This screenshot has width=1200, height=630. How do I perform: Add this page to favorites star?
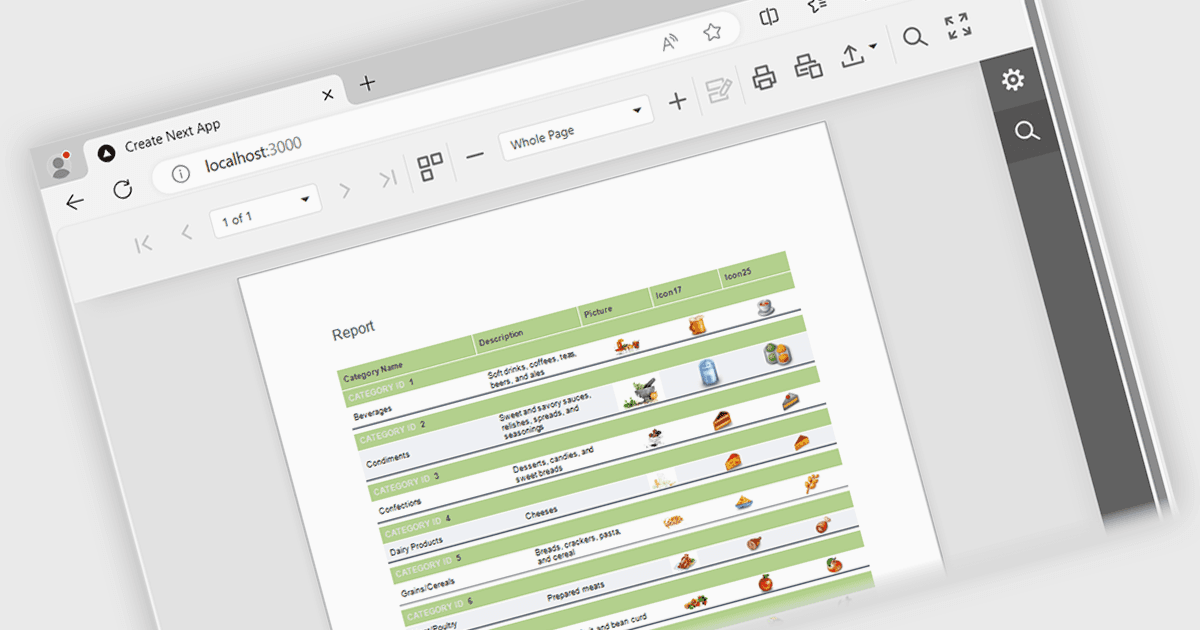(x=712, y=32)
